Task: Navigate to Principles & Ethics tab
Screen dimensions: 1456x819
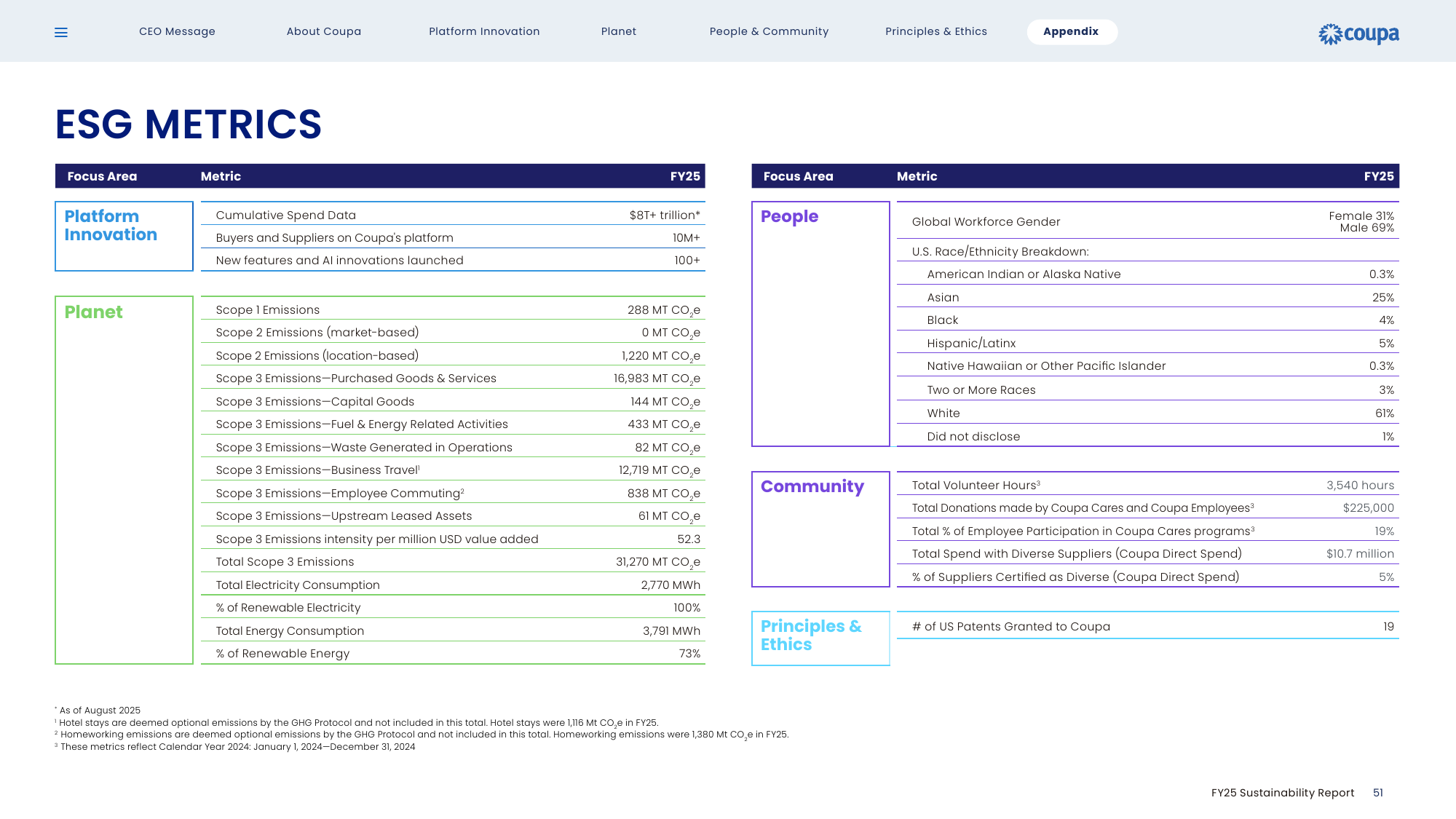Action: 936,31
